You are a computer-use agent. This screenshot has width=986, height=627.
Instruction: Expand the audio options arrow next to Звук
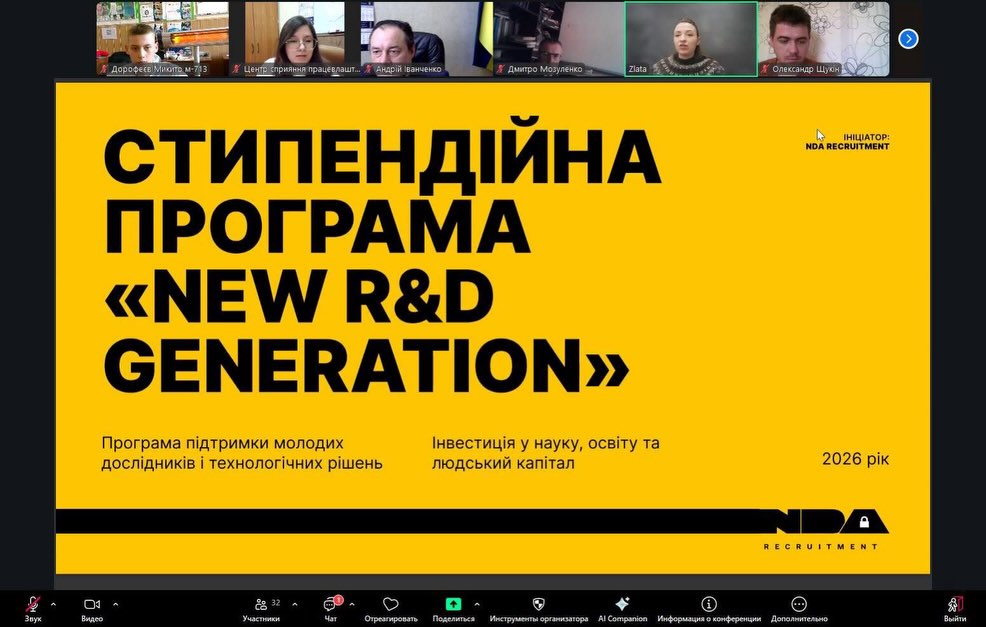point(53,604)
